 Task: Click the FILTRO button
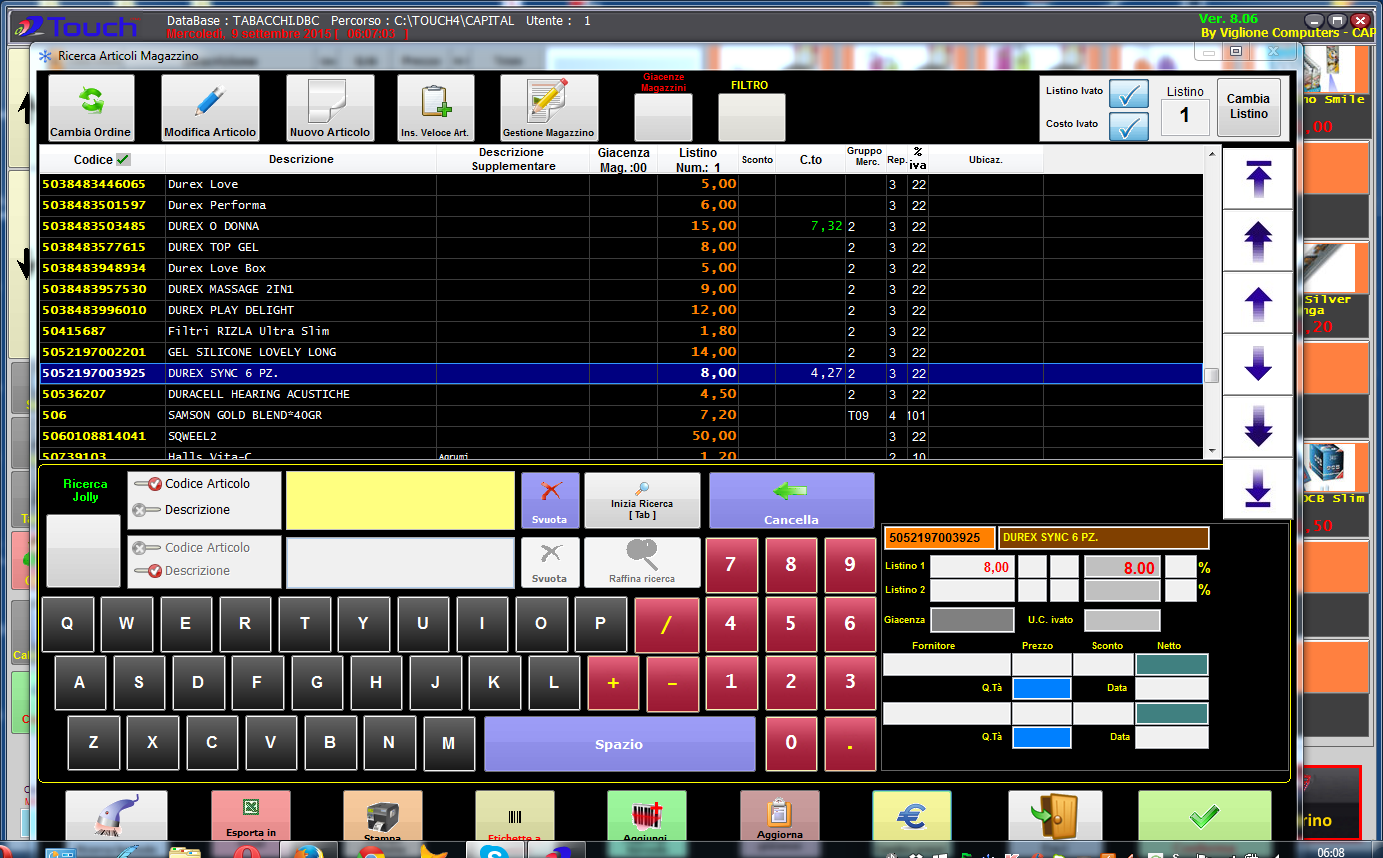[751, 118]
